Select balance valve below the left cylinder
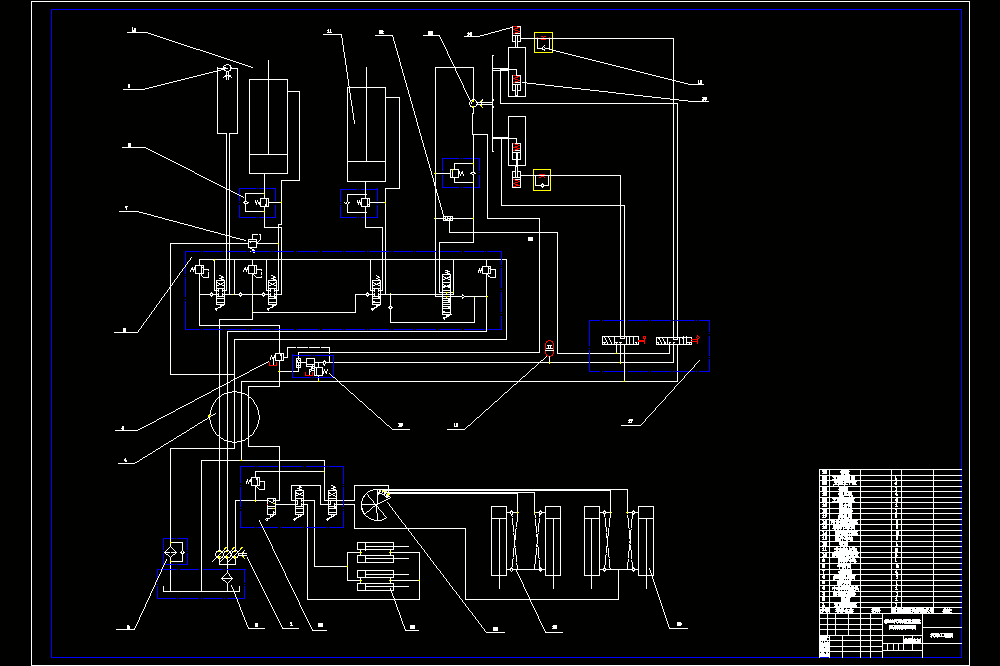This screenshot has height=666, width=1000. 258,203
